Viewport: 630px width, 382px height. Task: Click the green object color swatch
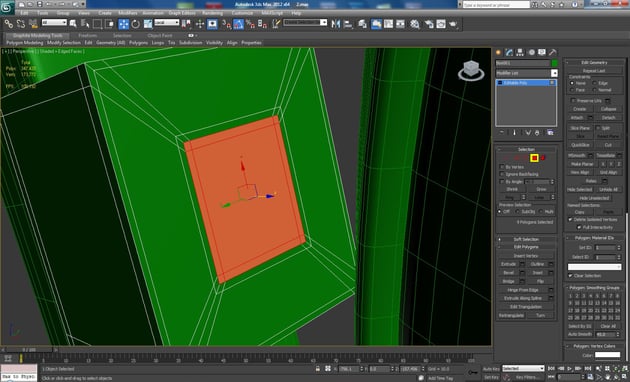coord(554,63)
